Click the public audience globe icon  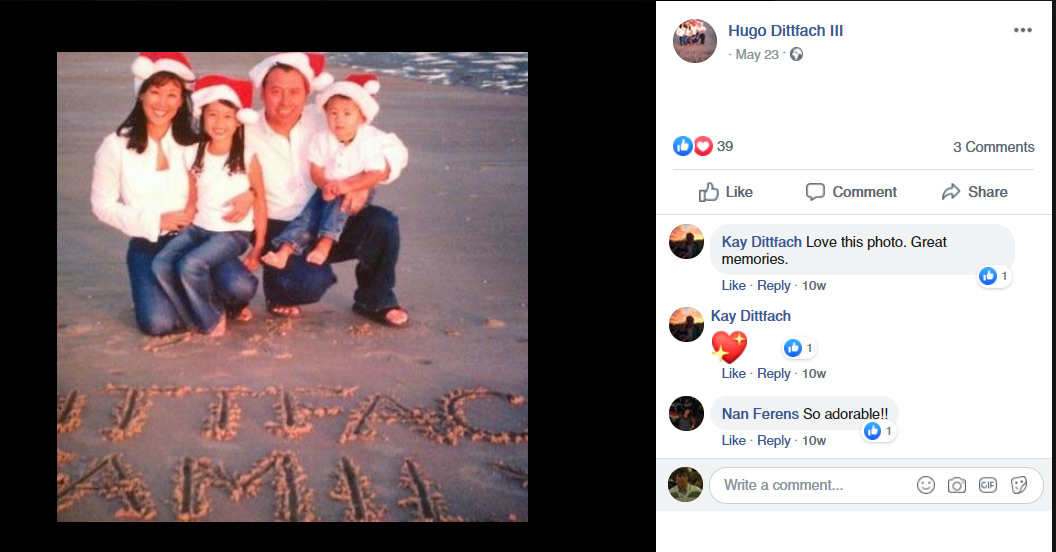pyautogui.click(x=797, y=55)
